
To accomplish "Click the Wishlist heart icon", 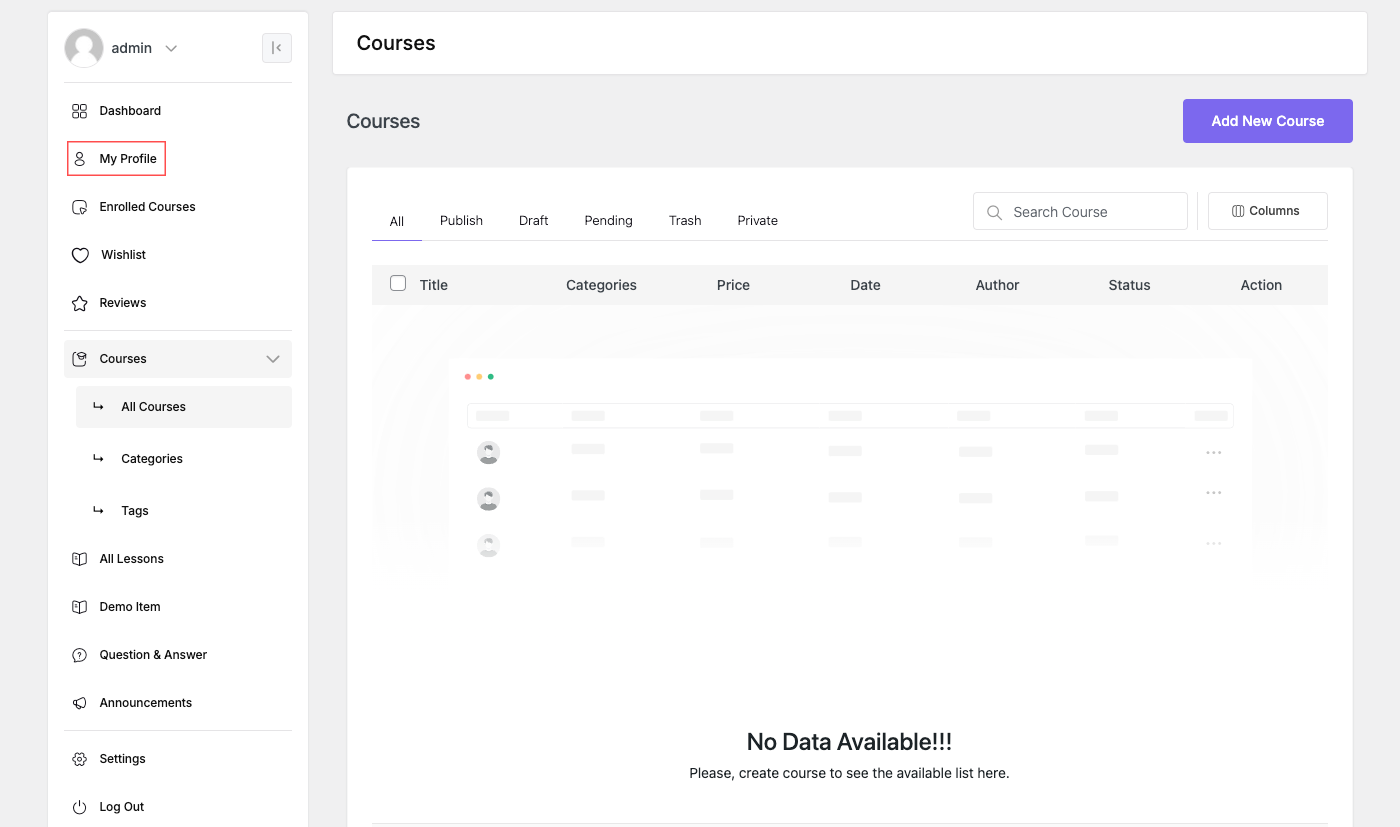I will pos(80,255).
